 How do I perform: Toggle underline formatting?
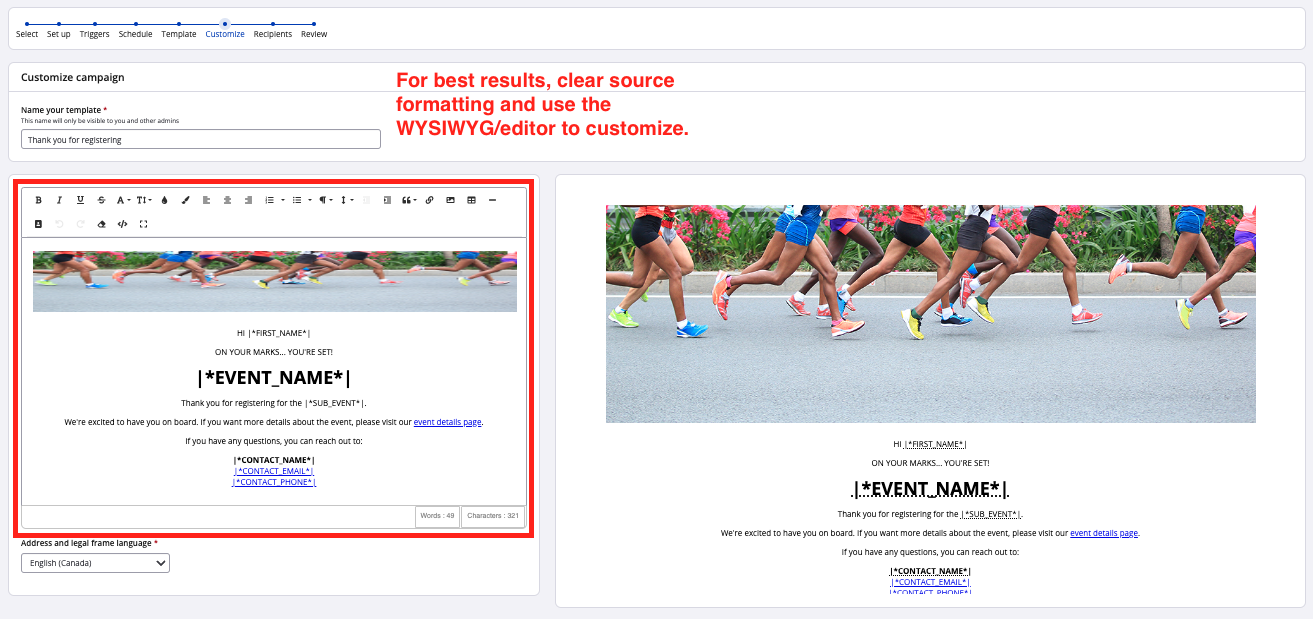[80, 200]
